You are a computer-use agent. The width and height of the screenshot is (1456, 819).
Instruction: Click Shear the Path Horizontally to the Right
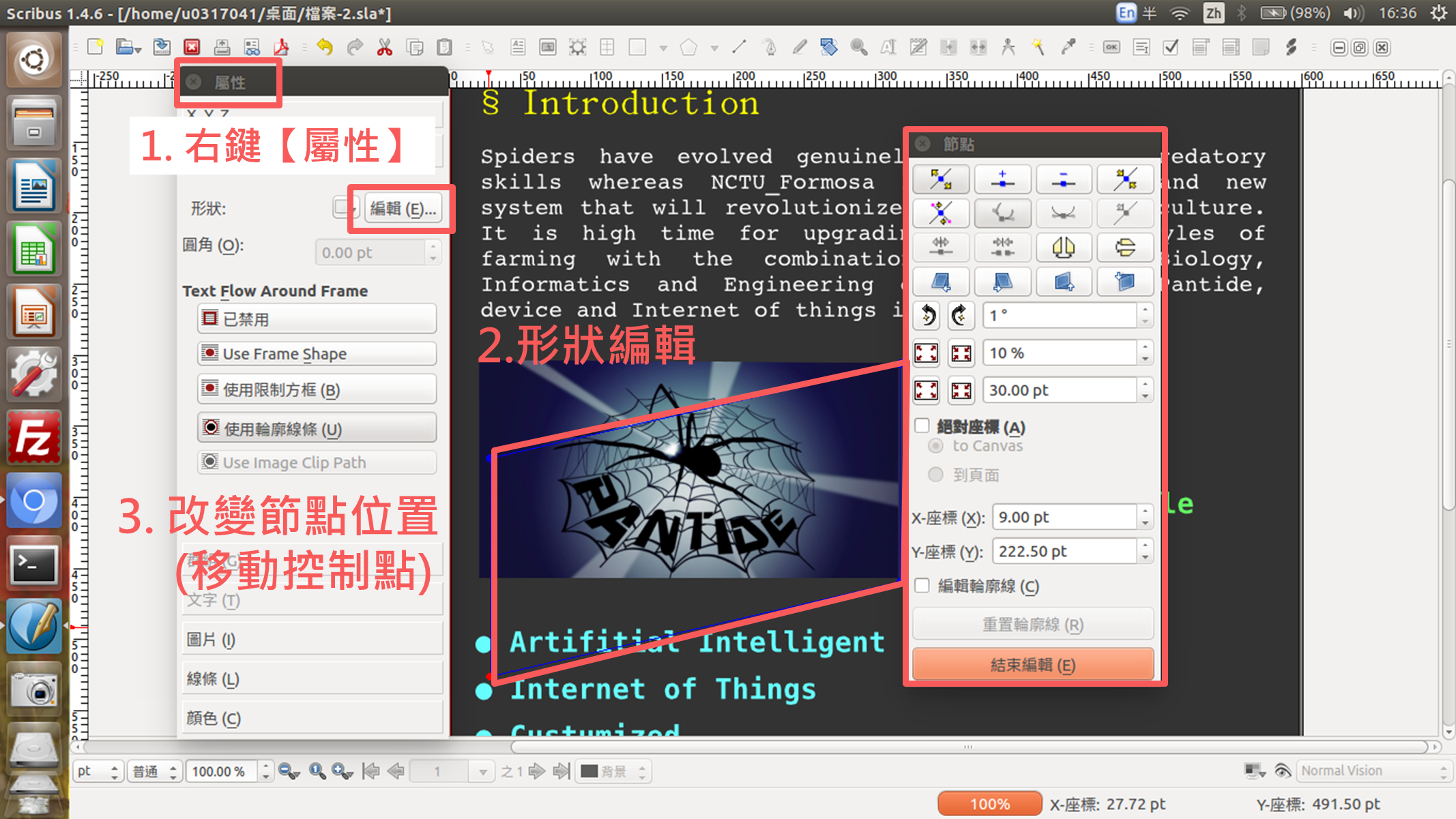1002,282
